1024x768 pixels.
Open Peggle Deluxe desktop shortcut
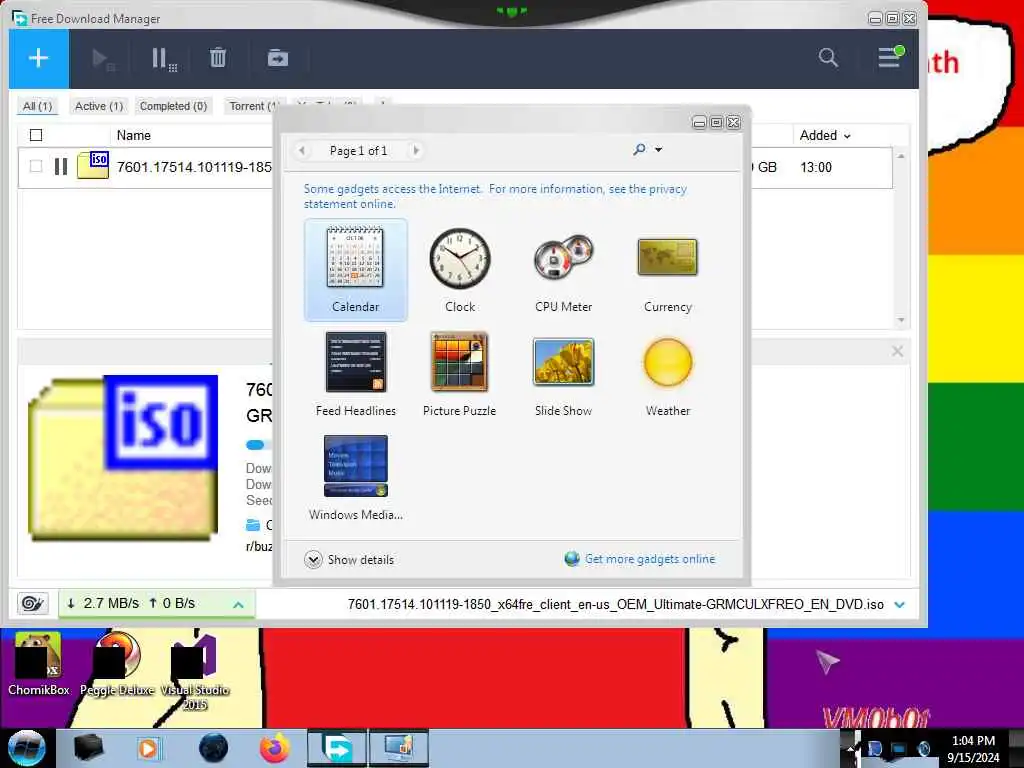pos(118,664)
